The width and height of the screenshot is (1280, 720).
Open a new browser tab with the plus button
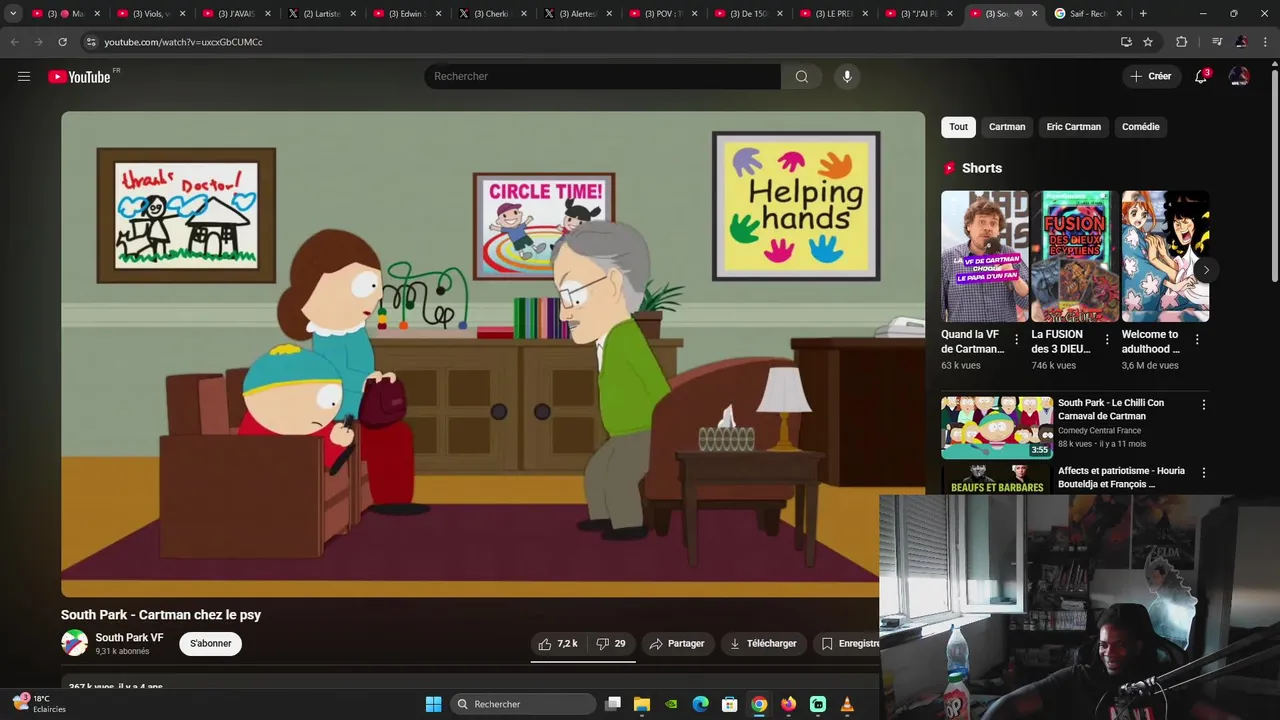[x=1143, y=14]
